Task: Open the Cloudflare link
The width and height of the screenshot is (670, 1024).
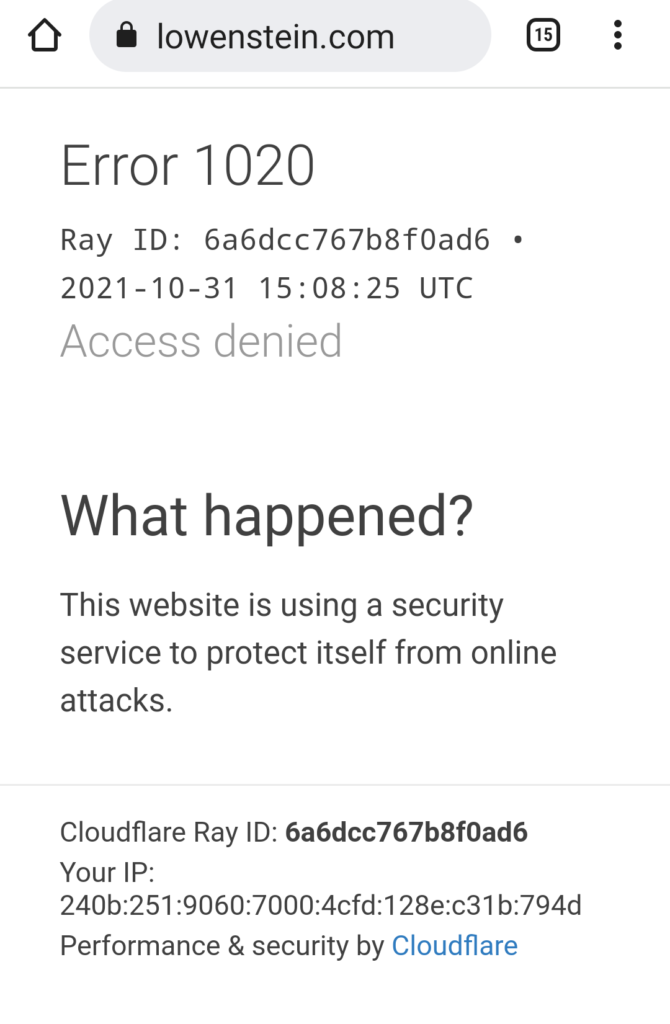Action: (455, 946)
